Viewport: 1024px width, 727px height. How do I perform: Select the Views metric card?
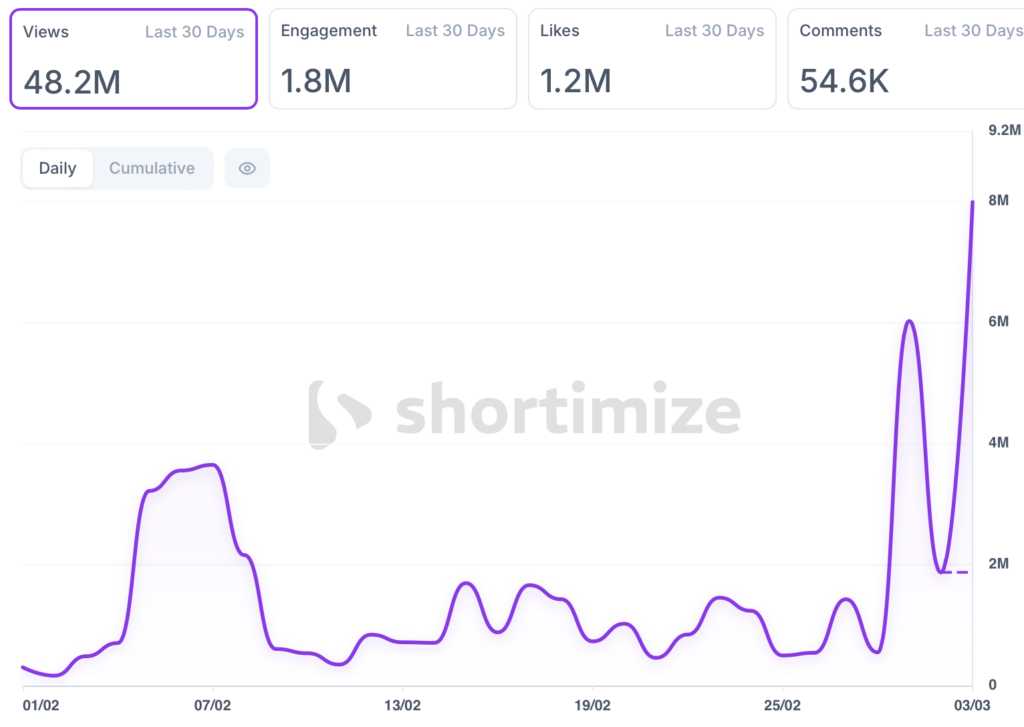coord(133,58)
